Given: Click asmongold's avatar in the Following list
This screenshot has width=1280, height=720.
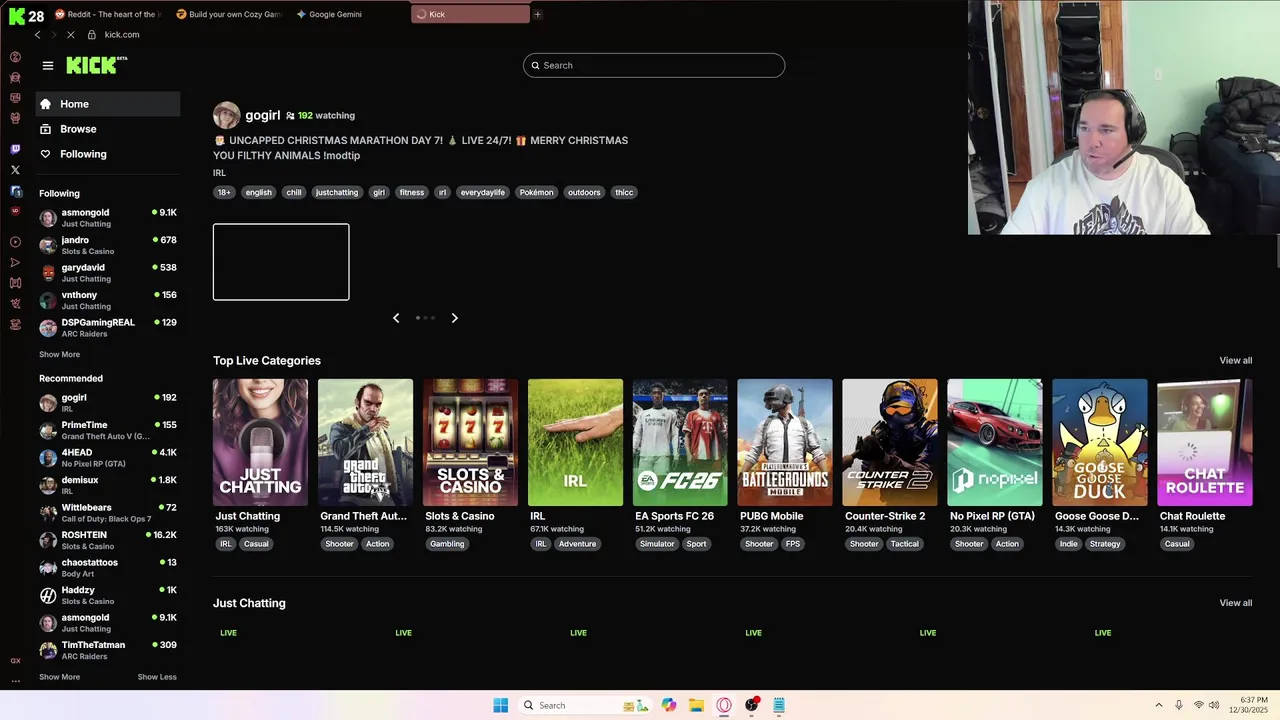Looking at the screenshot, I should point(48,218).
